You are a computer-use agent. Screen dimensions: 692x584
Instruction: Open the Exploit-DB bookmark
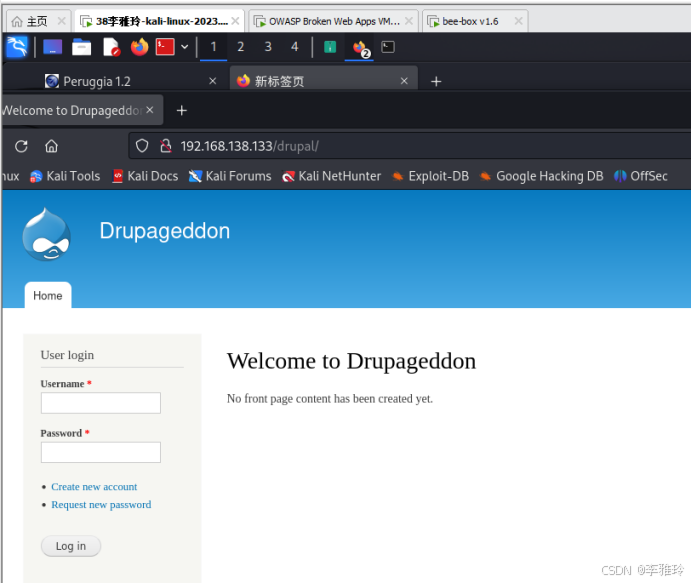pyautogui.click(x=430, y=177)
